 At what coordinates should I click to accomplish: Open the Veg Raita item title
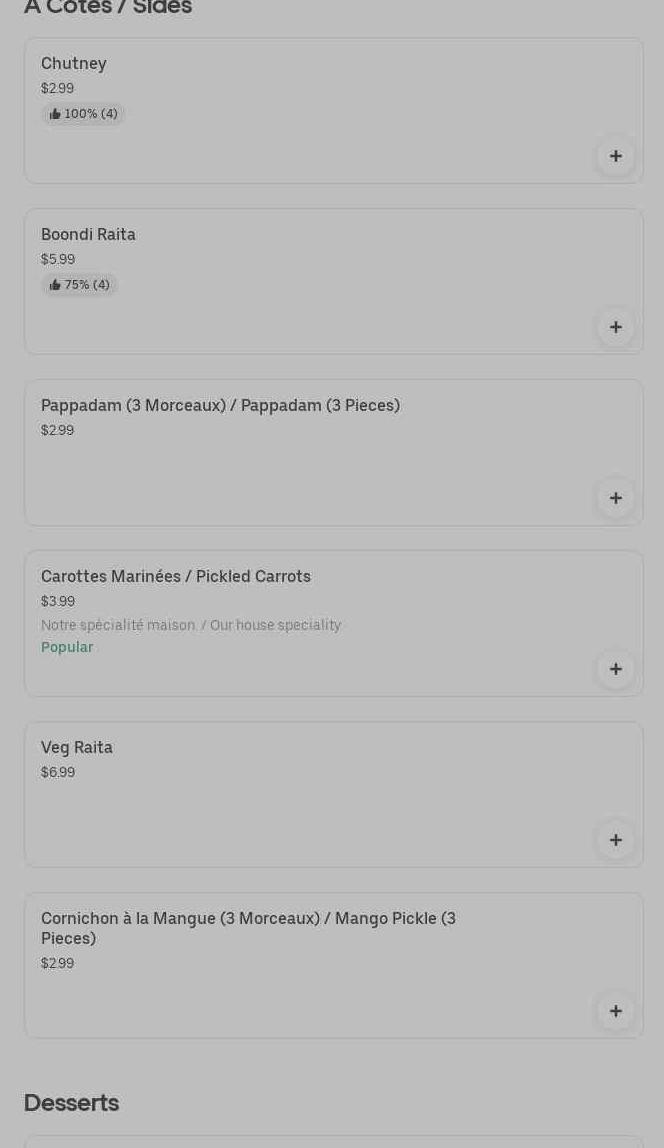(x=77, y=748)
